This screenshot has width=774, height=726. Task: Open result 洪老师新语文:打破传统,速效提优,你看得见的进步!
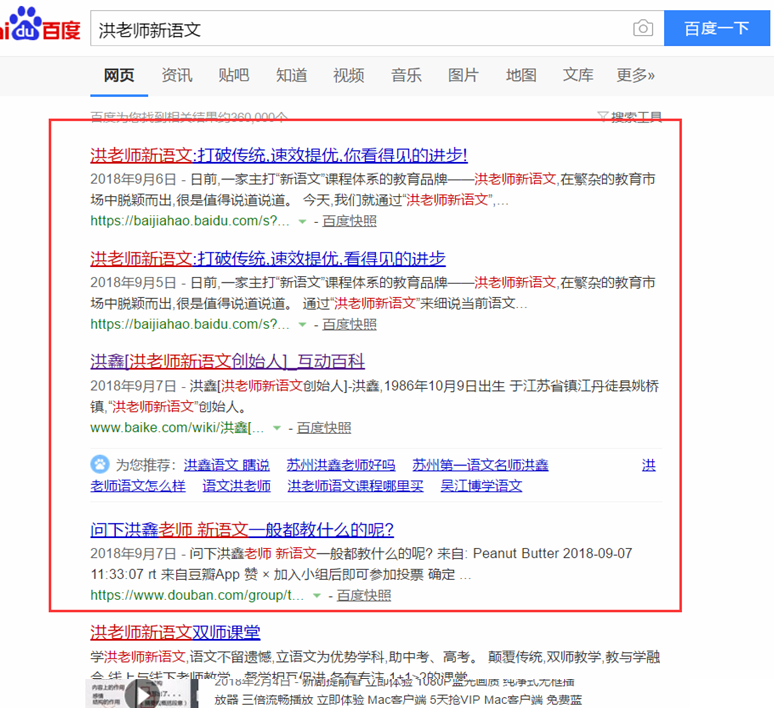pos(279,155)
